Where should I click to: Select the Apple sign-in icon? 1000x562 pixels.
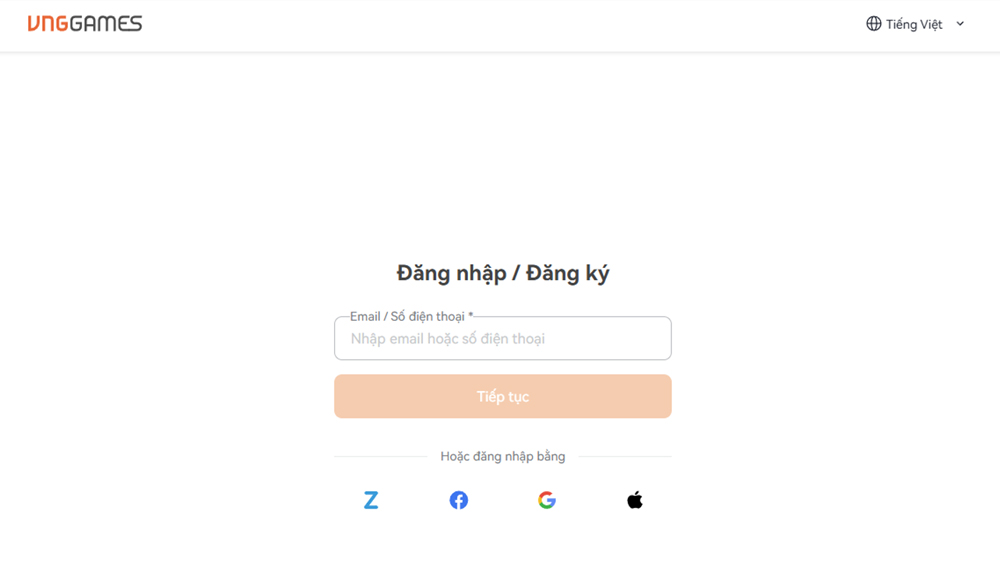[x=634, y=500]
